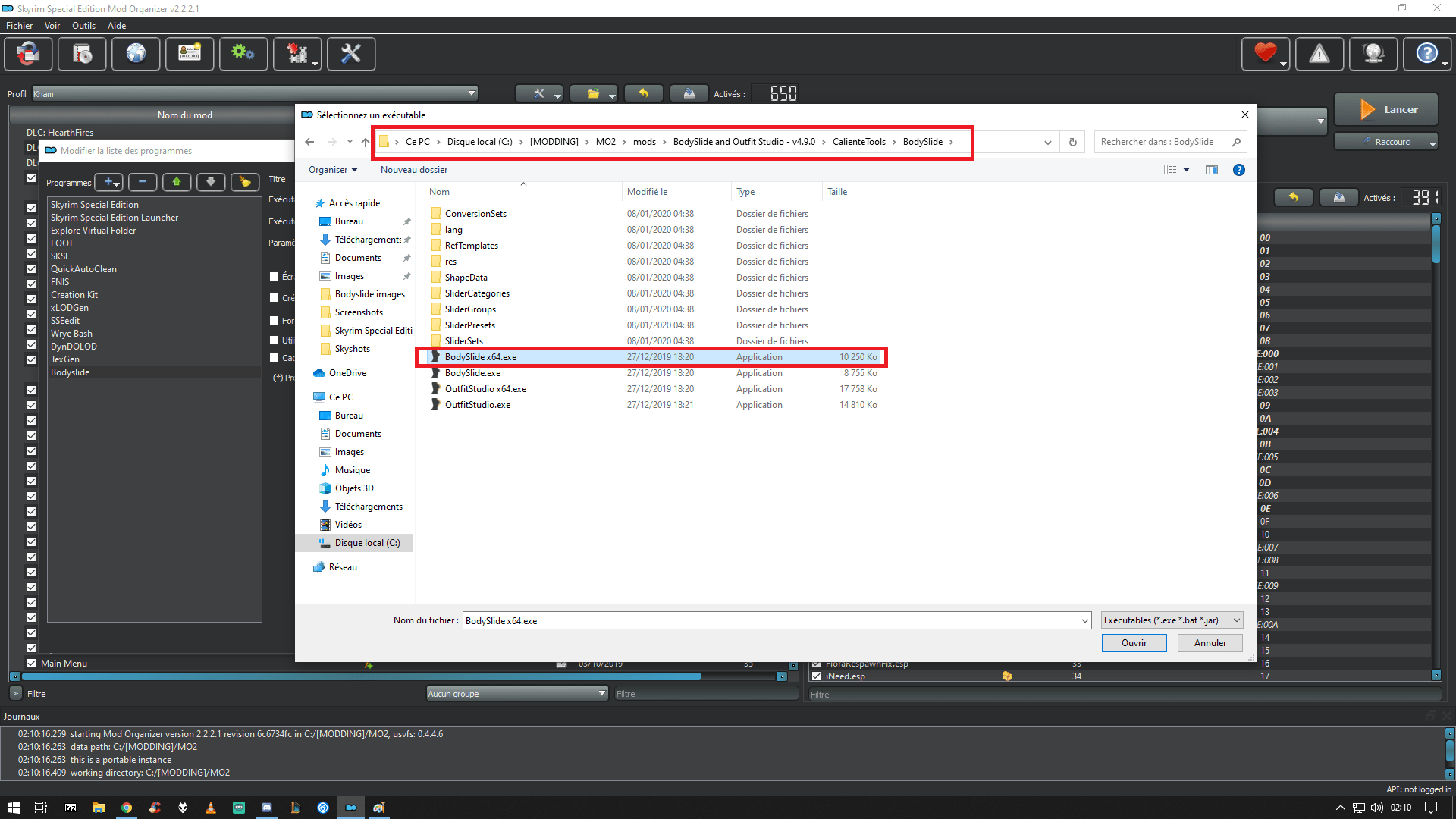This screenshot has width=1456, height=819.
Task: Open the Organiser dropdown menu
Action: pos(332,170)
